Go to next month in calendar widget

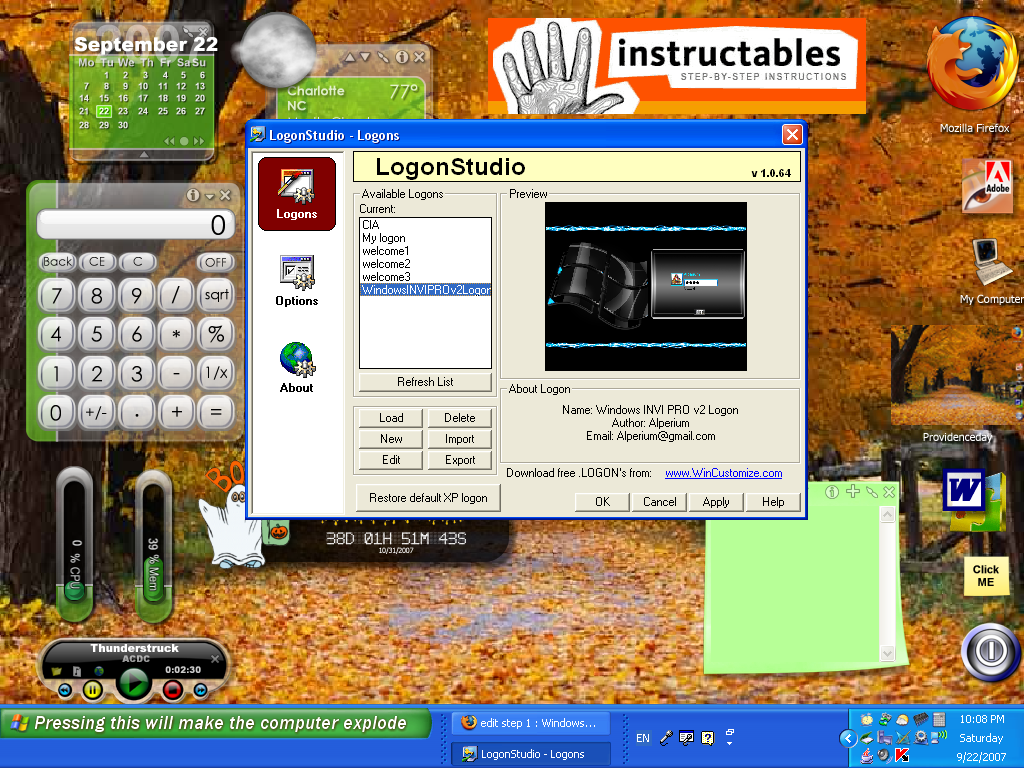coord(199,141)
